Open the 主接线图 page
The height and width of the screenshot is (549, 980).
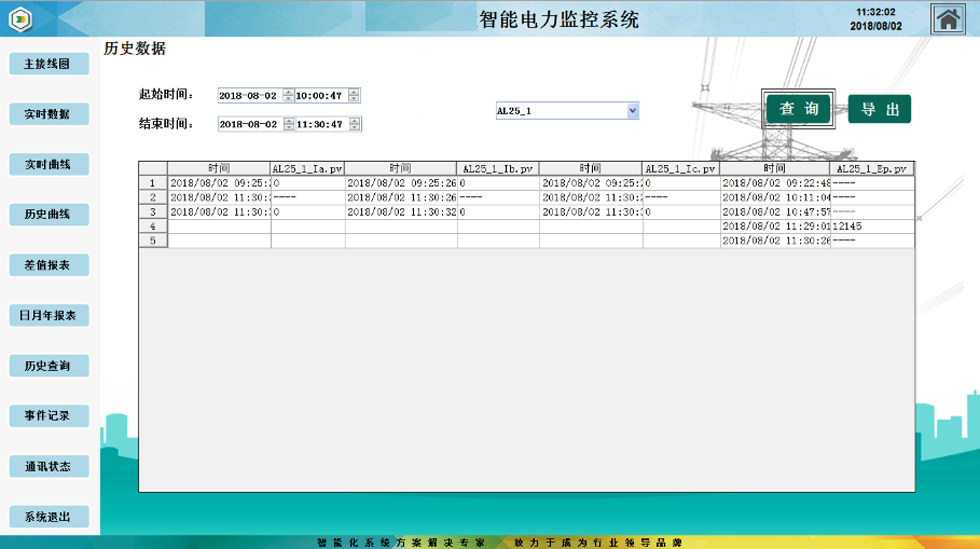48,64
